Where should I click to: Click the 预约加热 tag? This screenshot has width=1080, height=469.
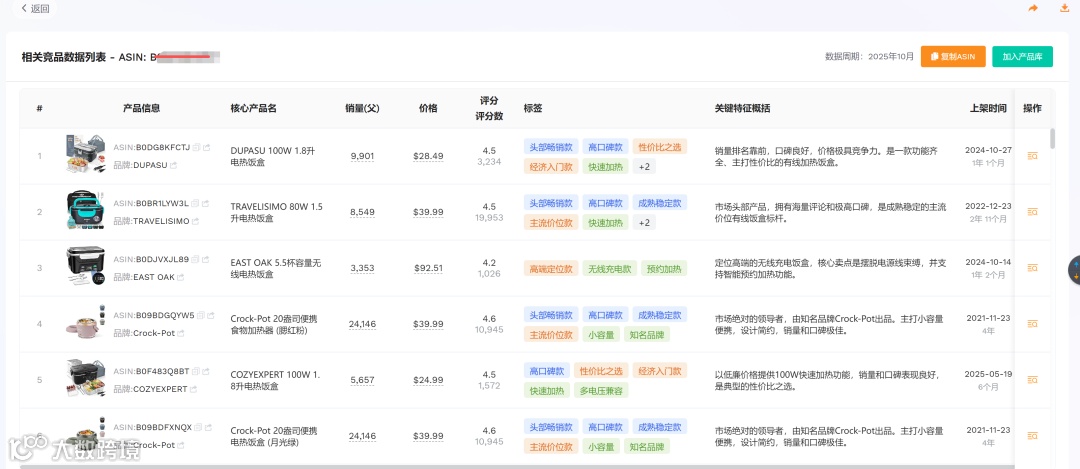pyautogui.click(x=664, y=269)
